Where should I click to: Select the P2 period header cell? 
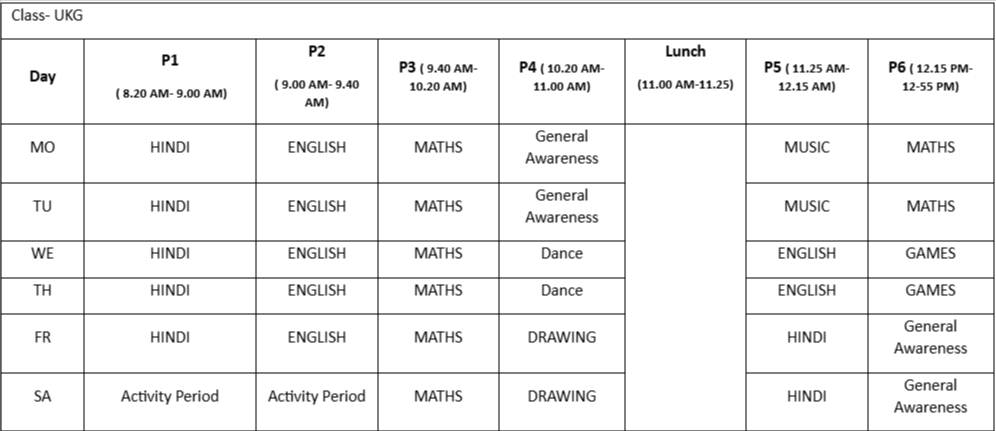(x=316, y=76)
